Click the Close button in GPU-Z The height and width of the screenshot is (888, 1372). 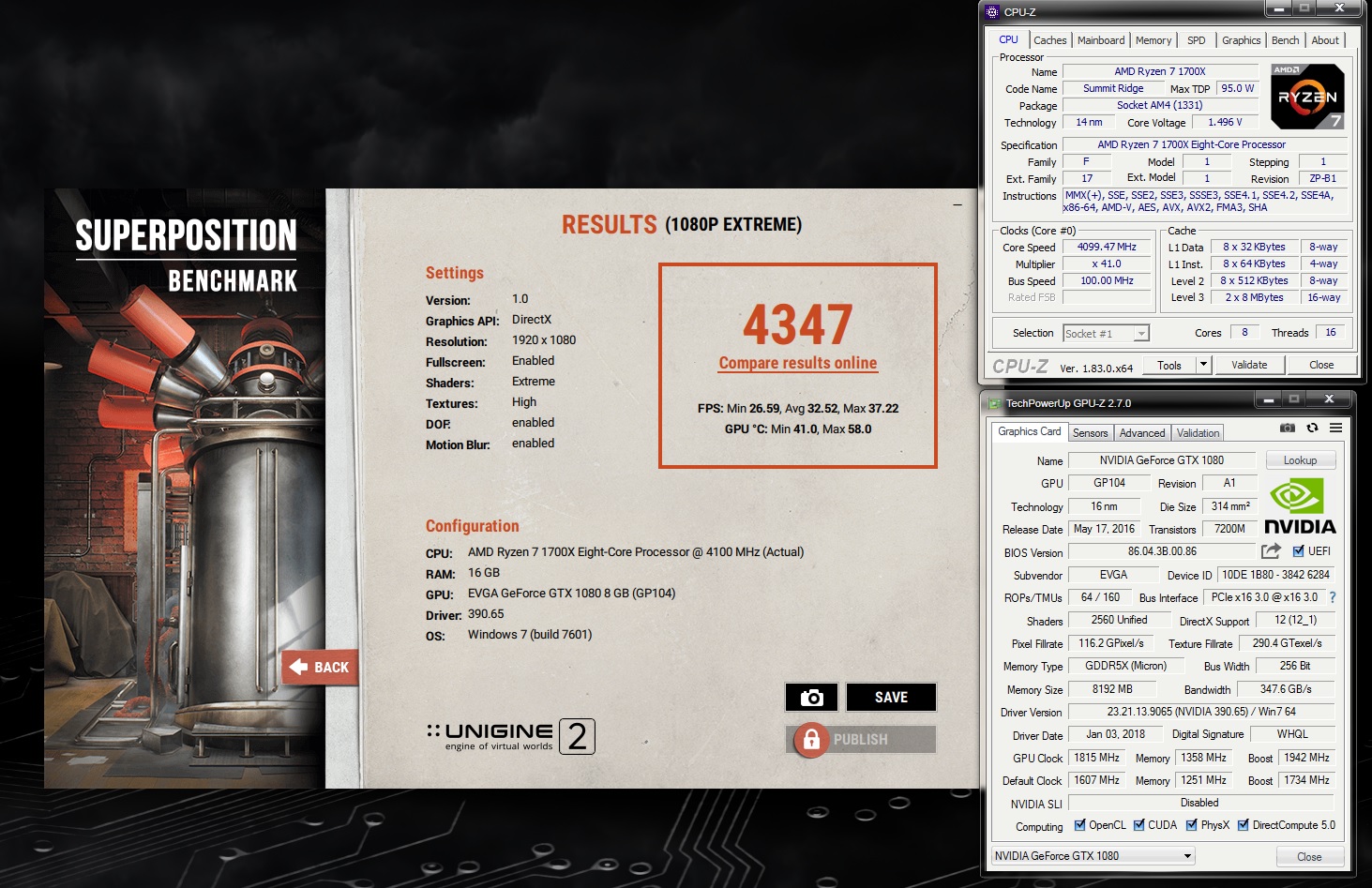pyautogui.click(x=1309, y=857)
